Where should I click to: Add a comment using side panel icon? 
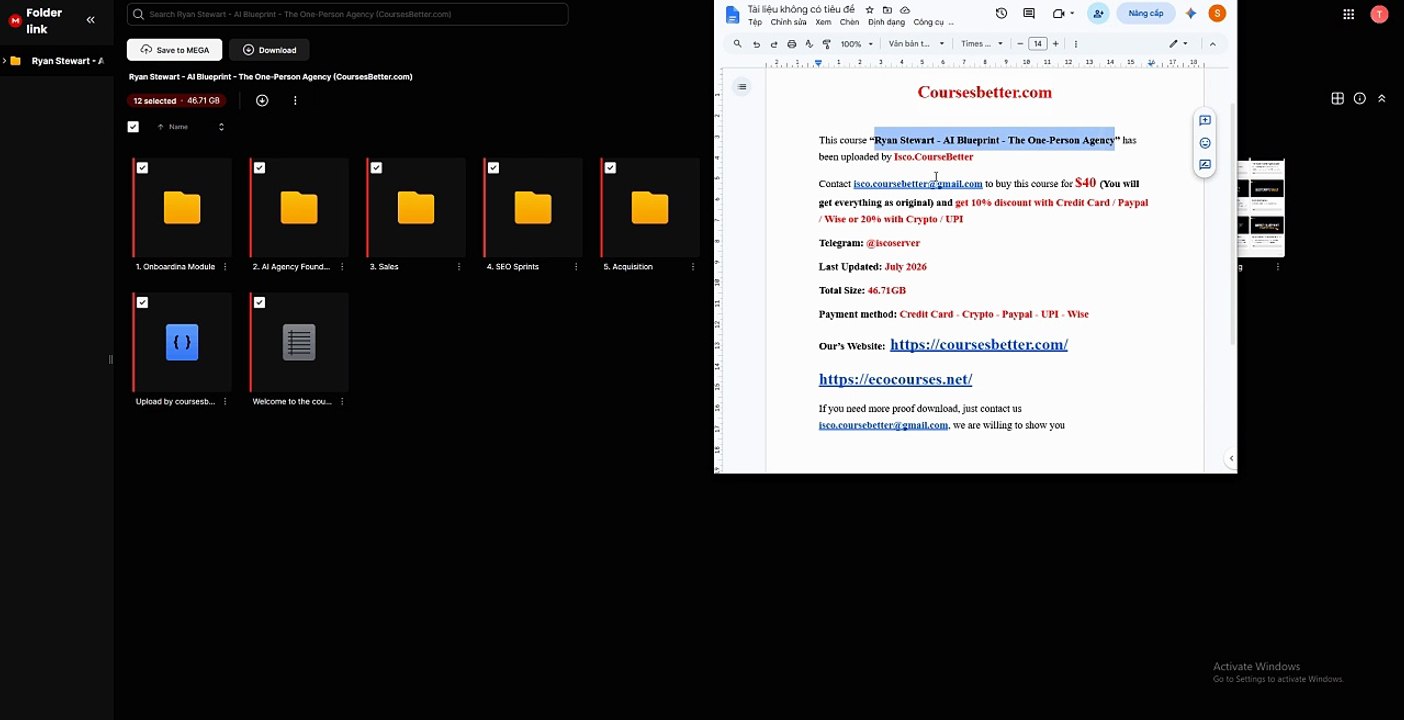(1205, 121)
